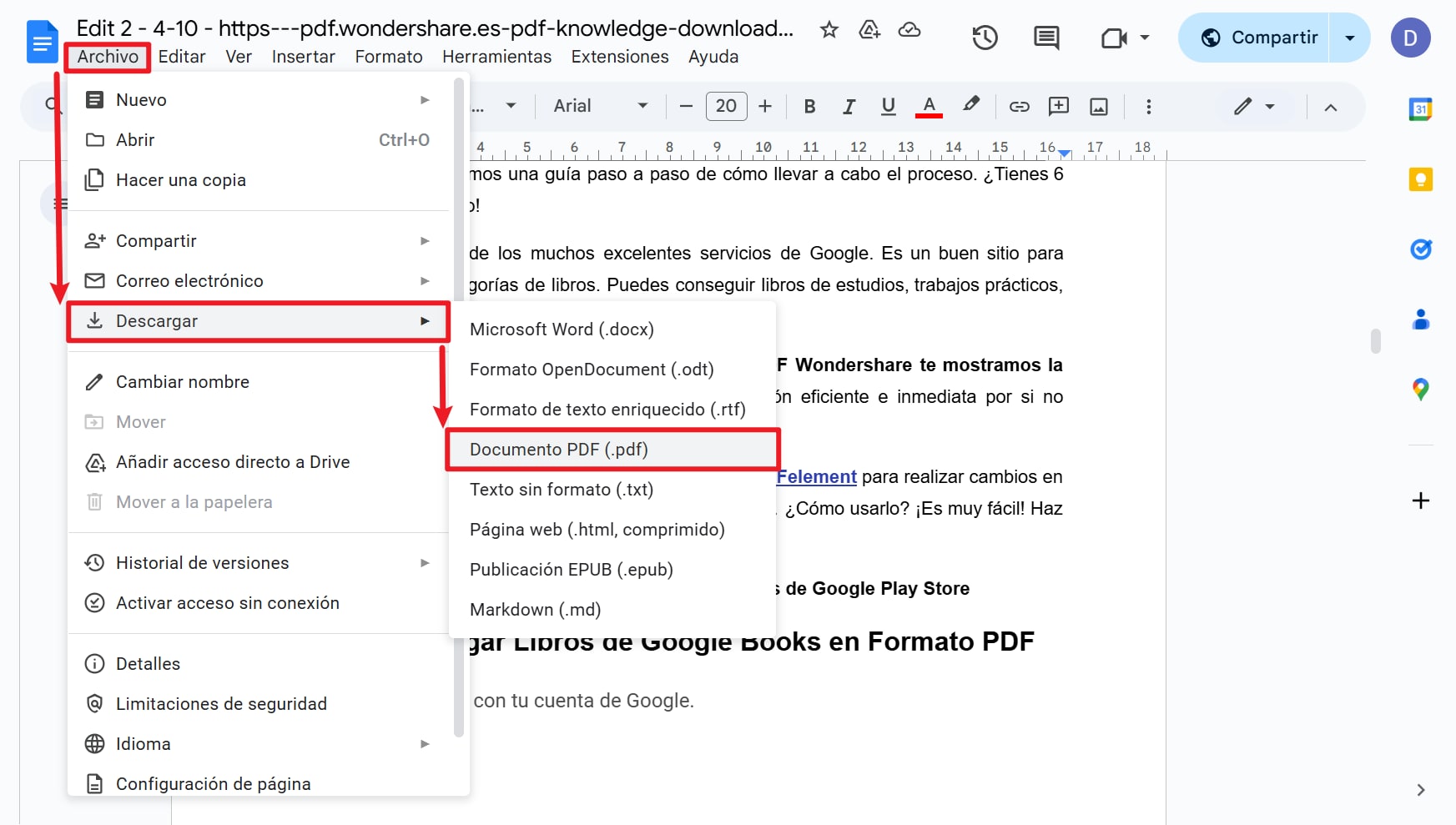Open the Arial font dropdown

pos(601,106)
